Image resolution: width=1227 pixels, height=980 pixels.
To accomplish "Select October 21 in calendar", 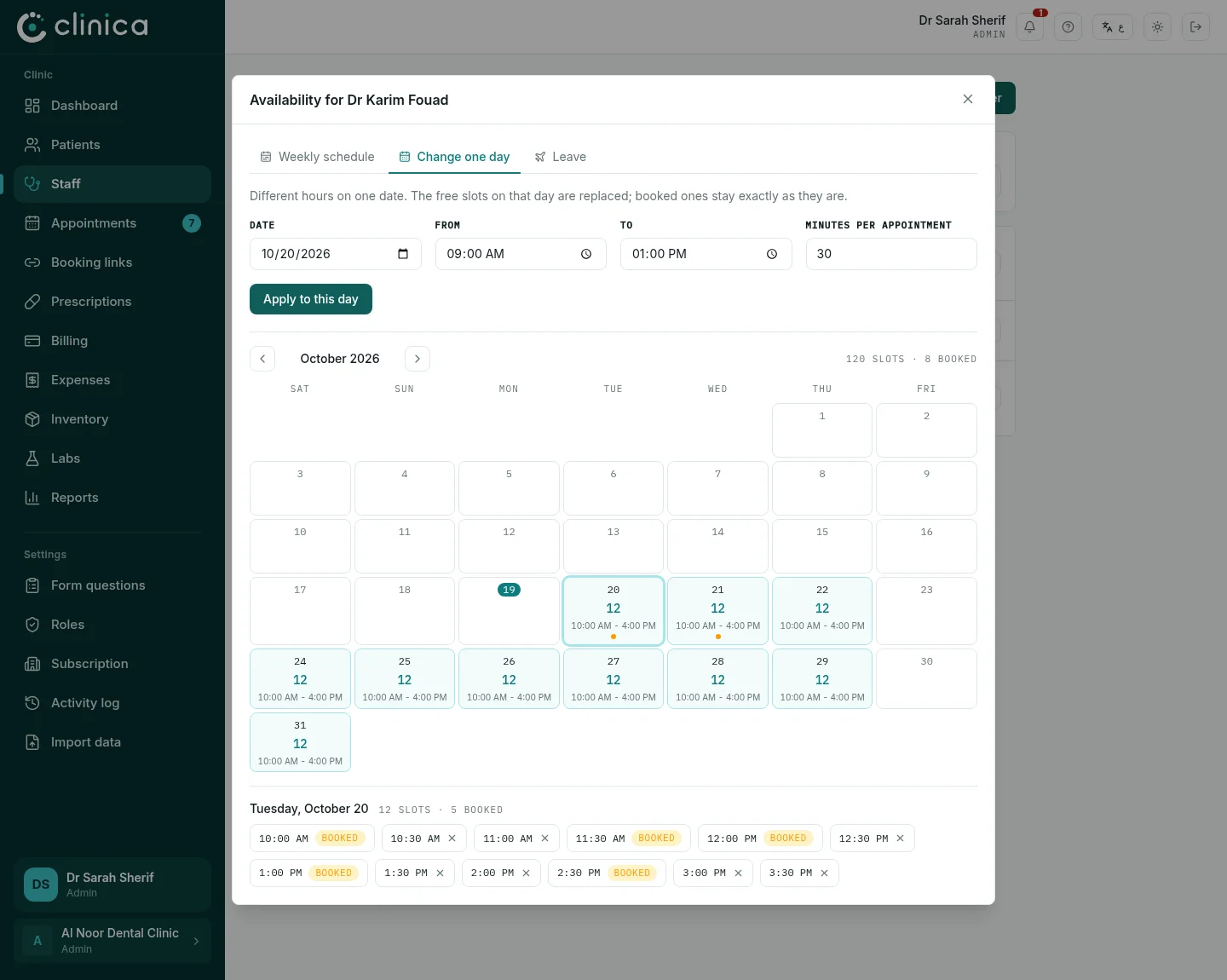I will coord(717,611).
